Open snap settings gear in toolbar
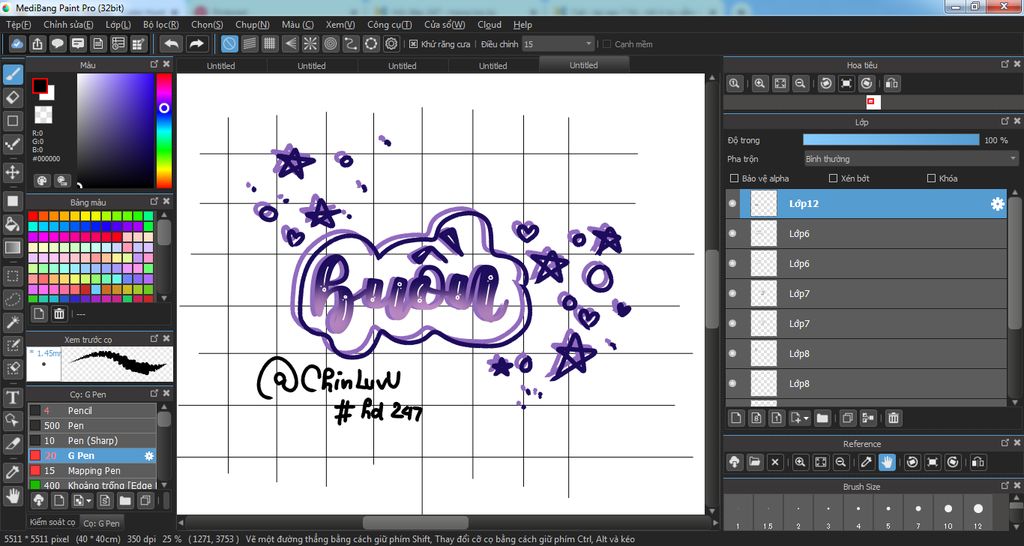The height and width of the screenshot is (546, 1024). 391,44
